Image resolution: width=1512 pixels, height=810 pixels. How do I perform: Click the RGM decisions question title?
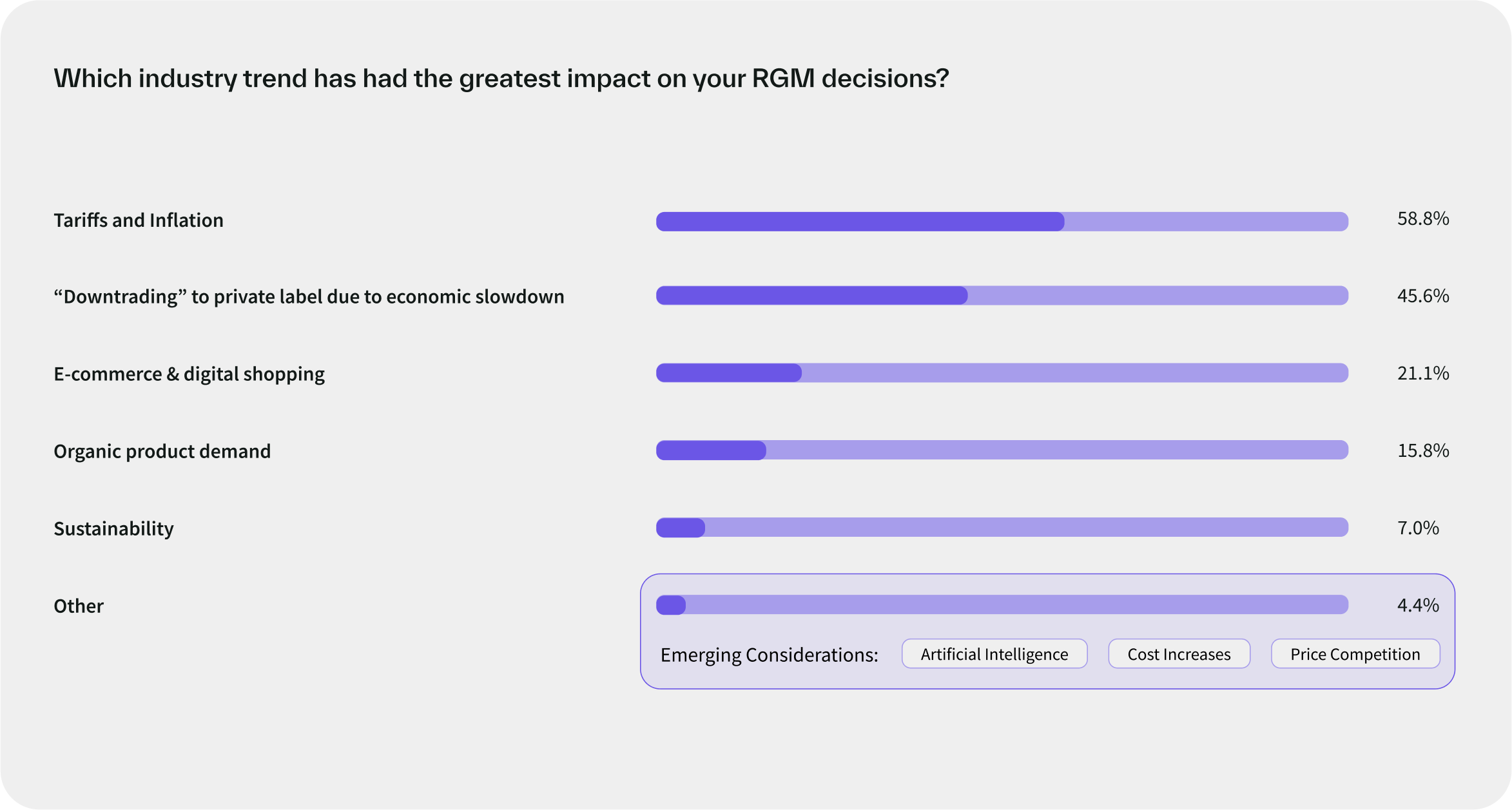[x=501, y=79]
